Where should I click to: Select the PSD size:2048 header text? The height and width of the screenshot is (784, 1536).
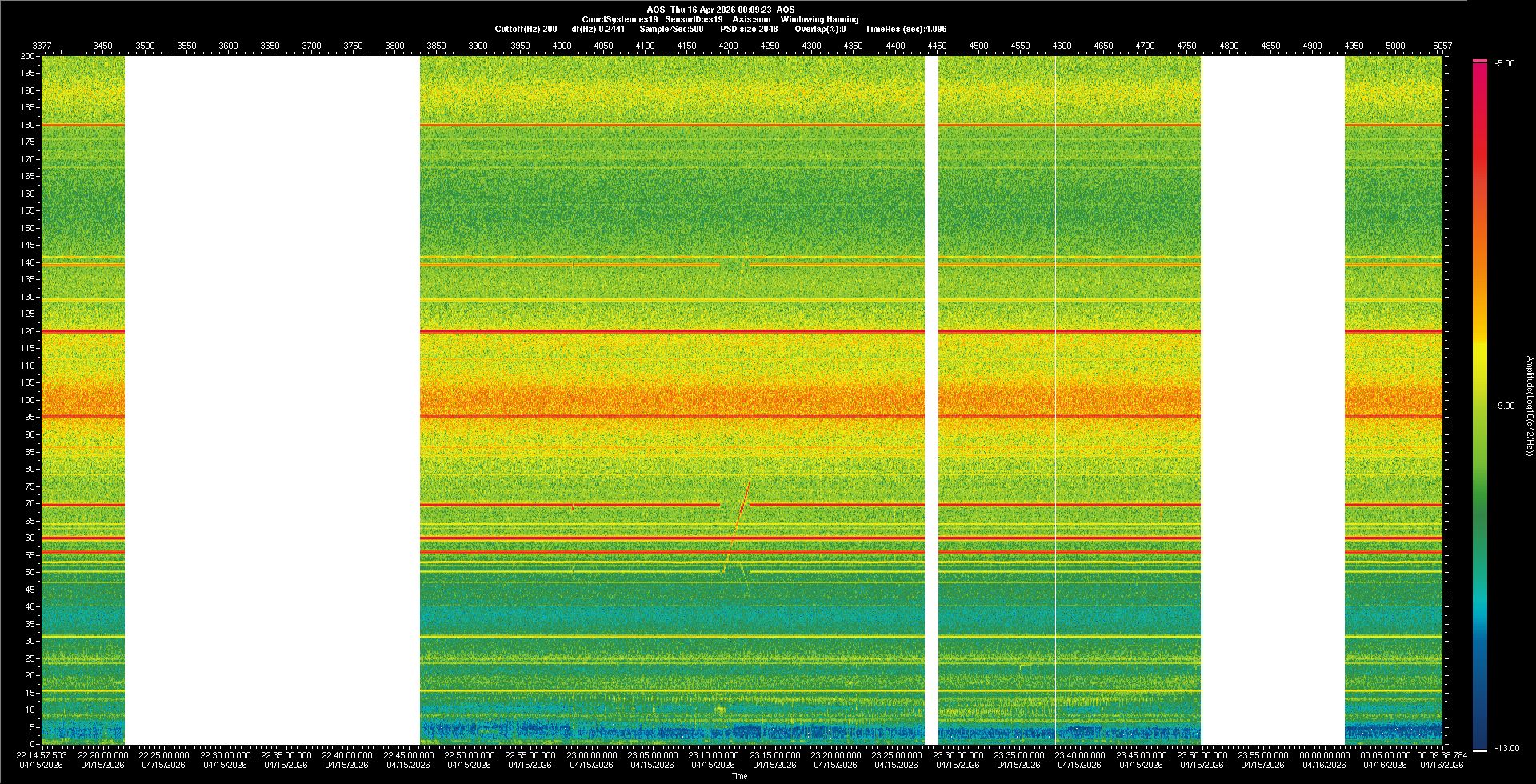point(749,30)
